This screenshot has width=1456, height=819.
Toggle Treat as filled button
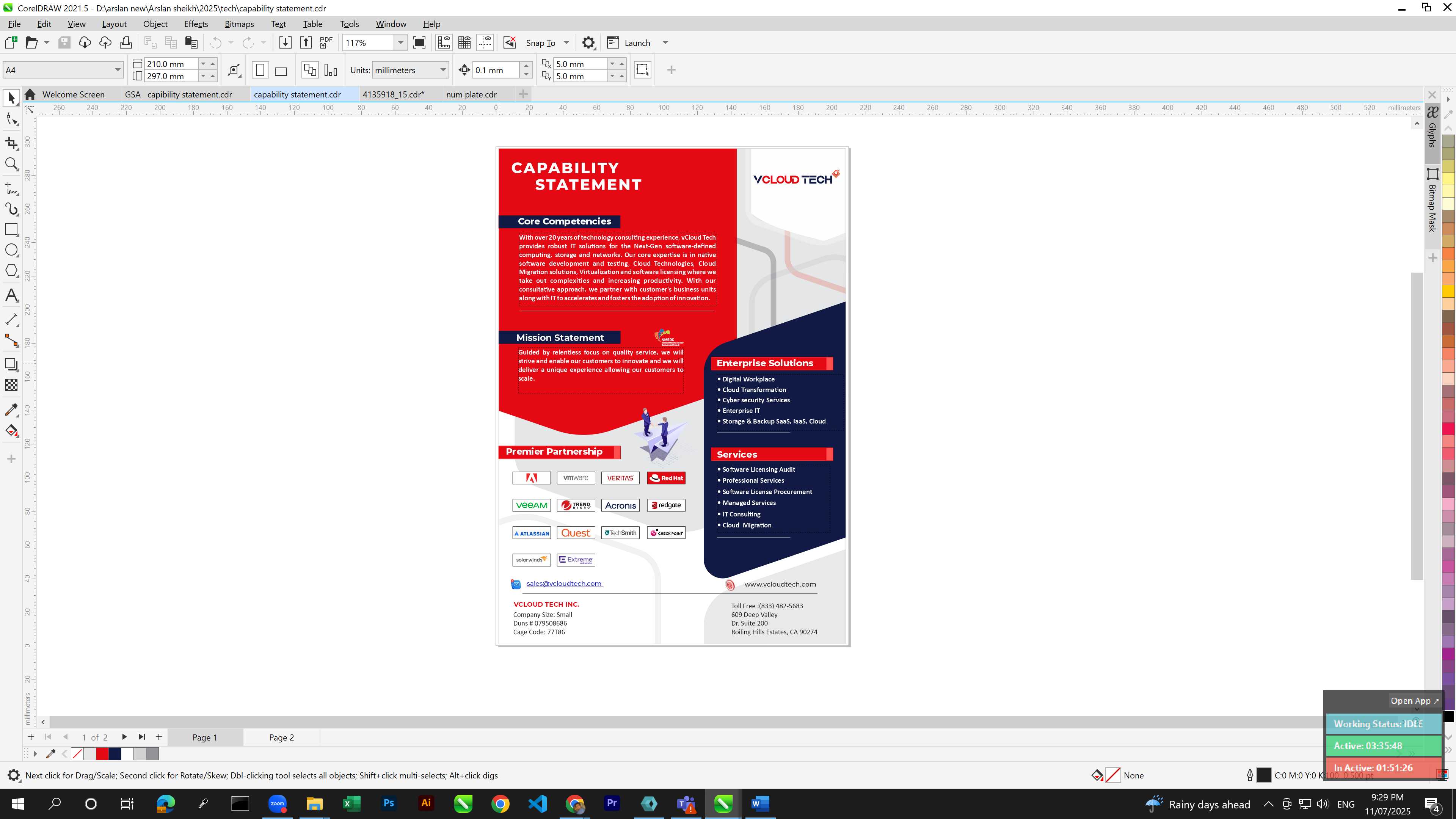click(643, 69)
